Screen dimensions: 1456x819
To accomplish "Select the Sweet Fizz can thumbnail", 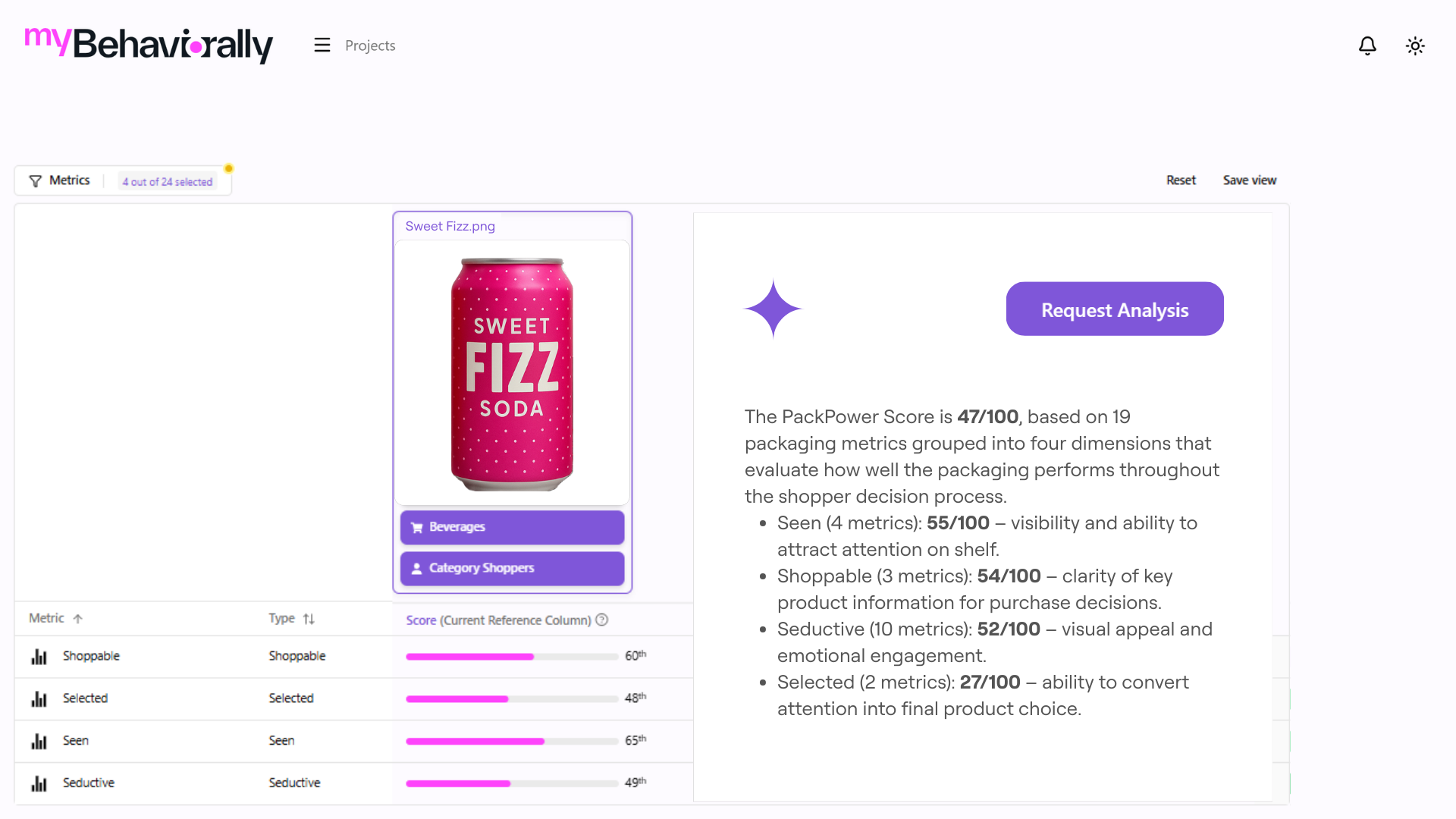I will click(x=512, y=374).
